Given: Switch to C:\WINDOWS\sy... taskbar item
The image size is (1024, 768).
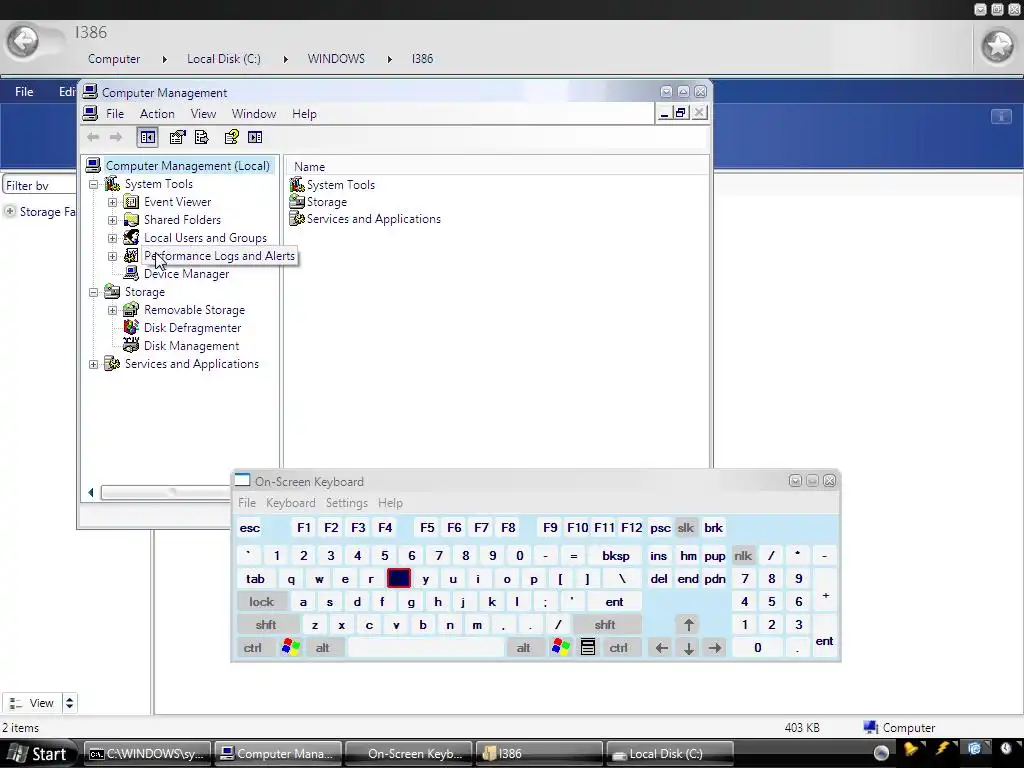Looking at the screenshot, I should point(148,754).
